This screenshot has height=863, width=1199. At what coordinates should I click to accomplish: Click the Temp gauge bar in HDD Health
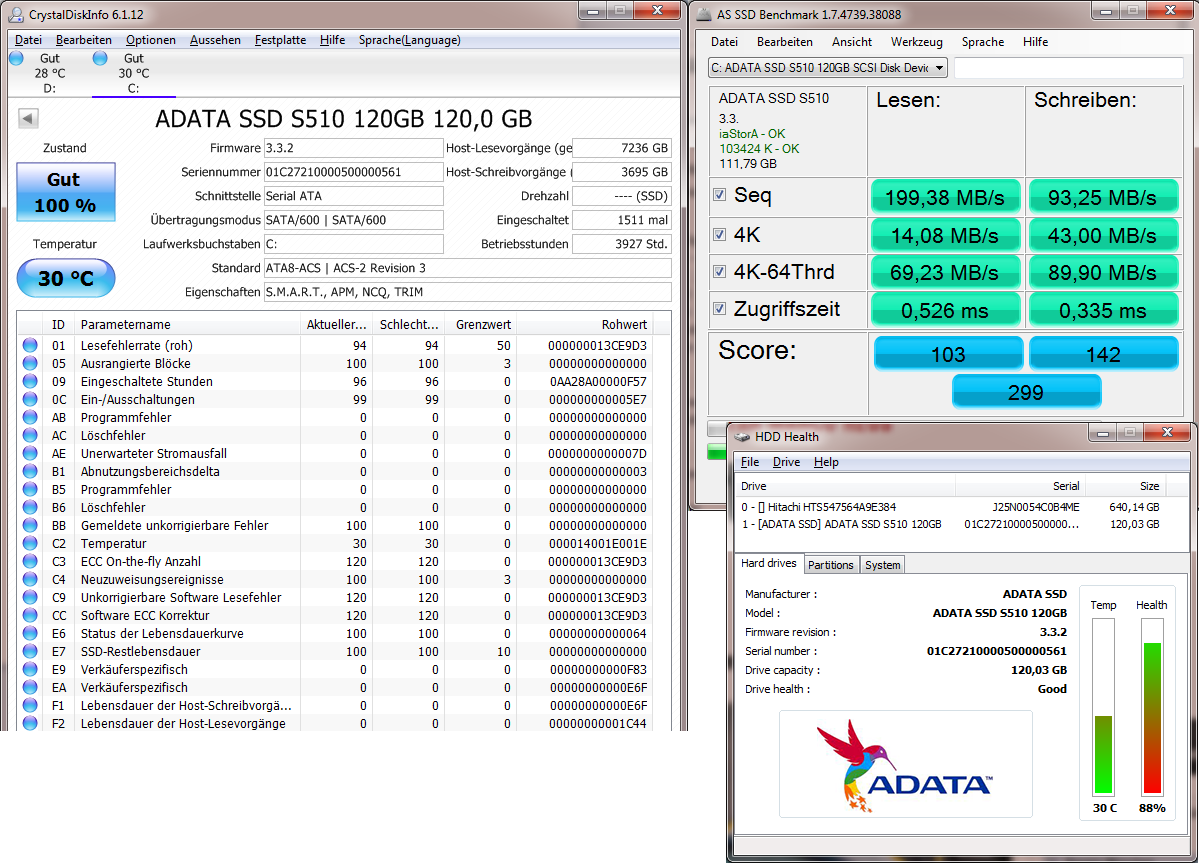(x=1103, y=707)
